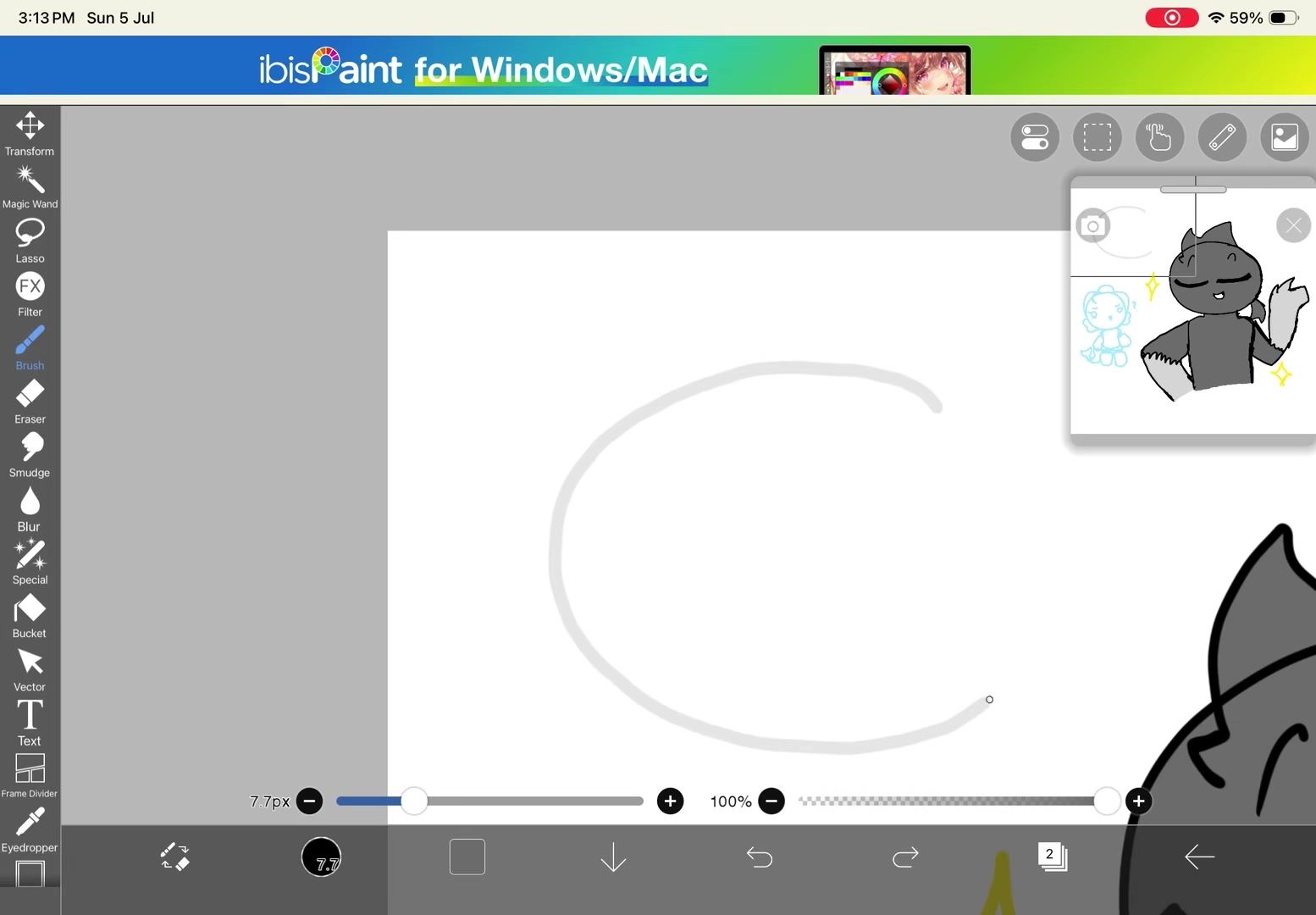Screen dimensions: 1316x915
Task: Select the Transform tool
Action: (30, 134)
